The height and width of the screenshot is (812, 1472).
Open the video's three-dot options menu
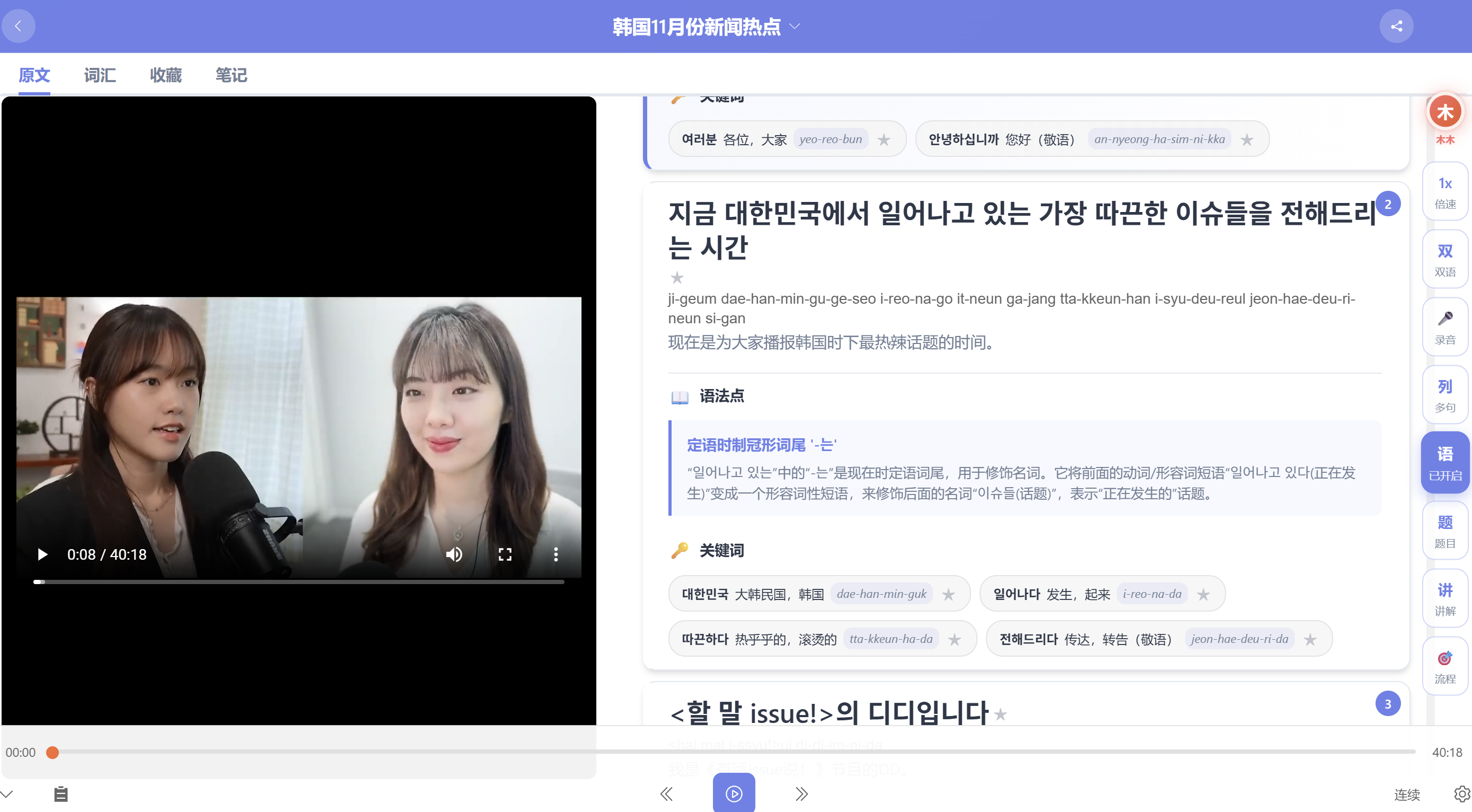point(556,554)
